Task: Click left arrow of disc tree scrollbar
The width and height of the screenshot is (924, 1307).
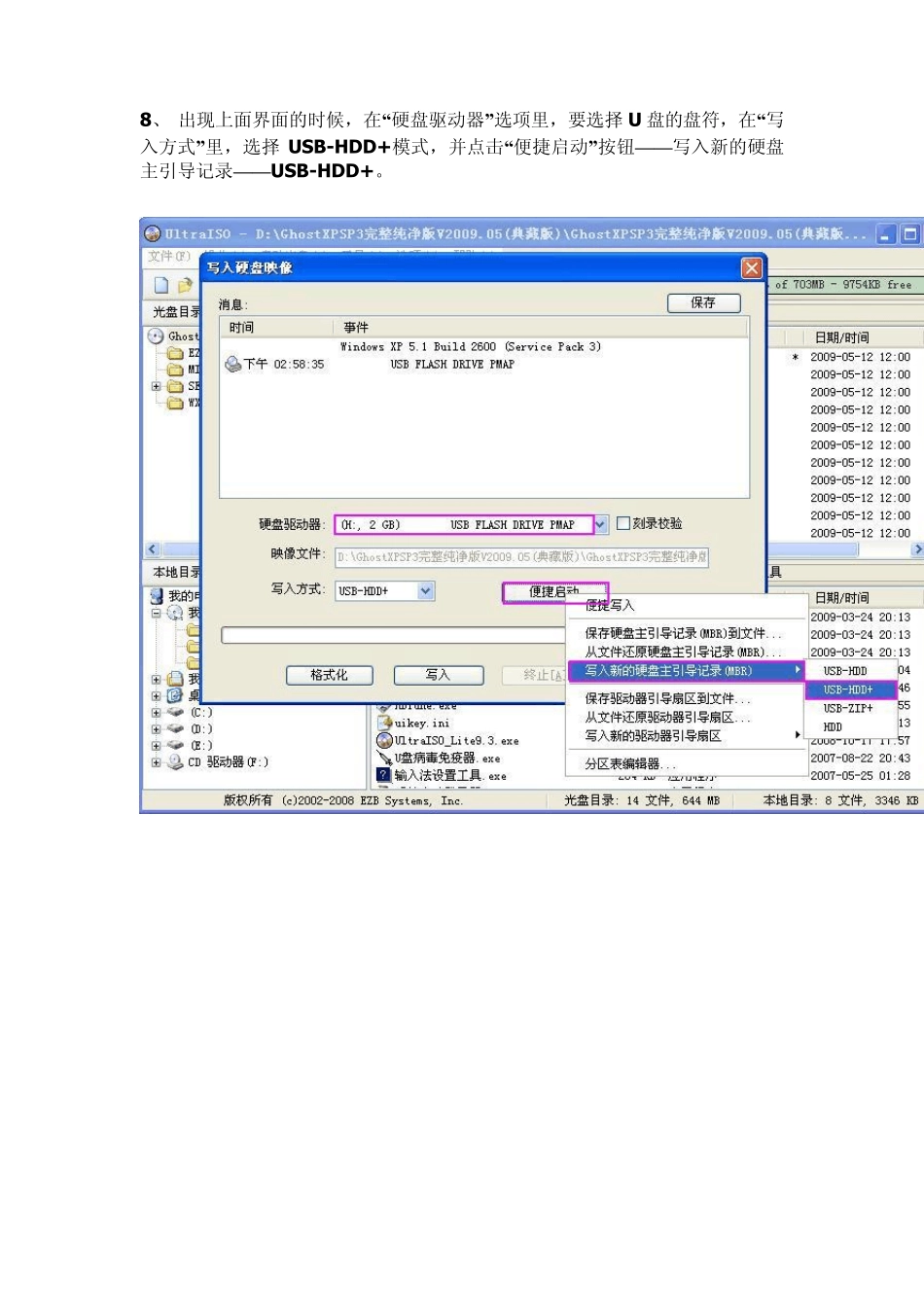Action: pyautogui.click(x=152, y=549)
